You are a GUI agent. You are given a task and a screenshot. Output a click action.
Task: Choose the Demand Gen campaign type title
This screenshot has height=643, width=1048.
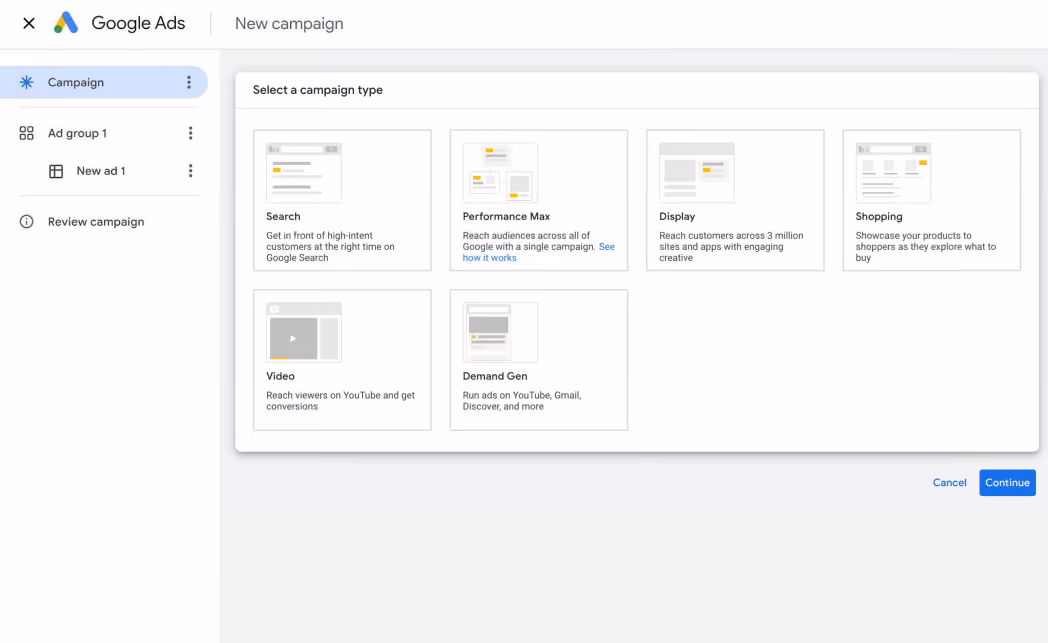point(495,376)
